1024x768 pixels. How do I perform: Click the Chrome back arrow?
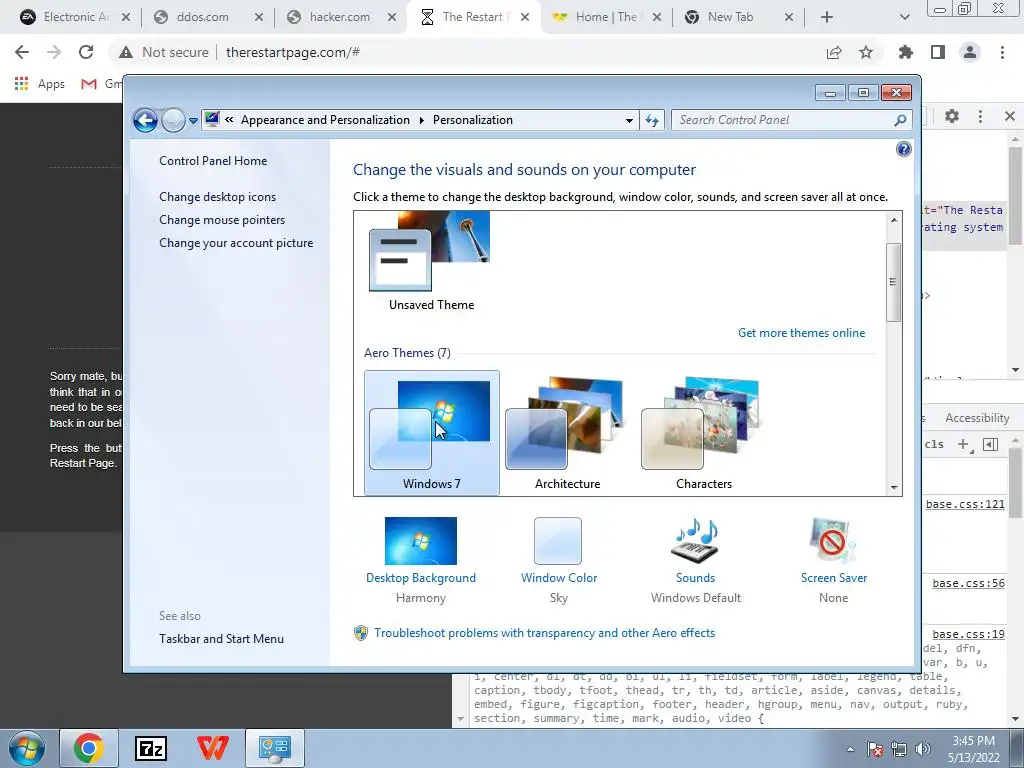point(22,52)
